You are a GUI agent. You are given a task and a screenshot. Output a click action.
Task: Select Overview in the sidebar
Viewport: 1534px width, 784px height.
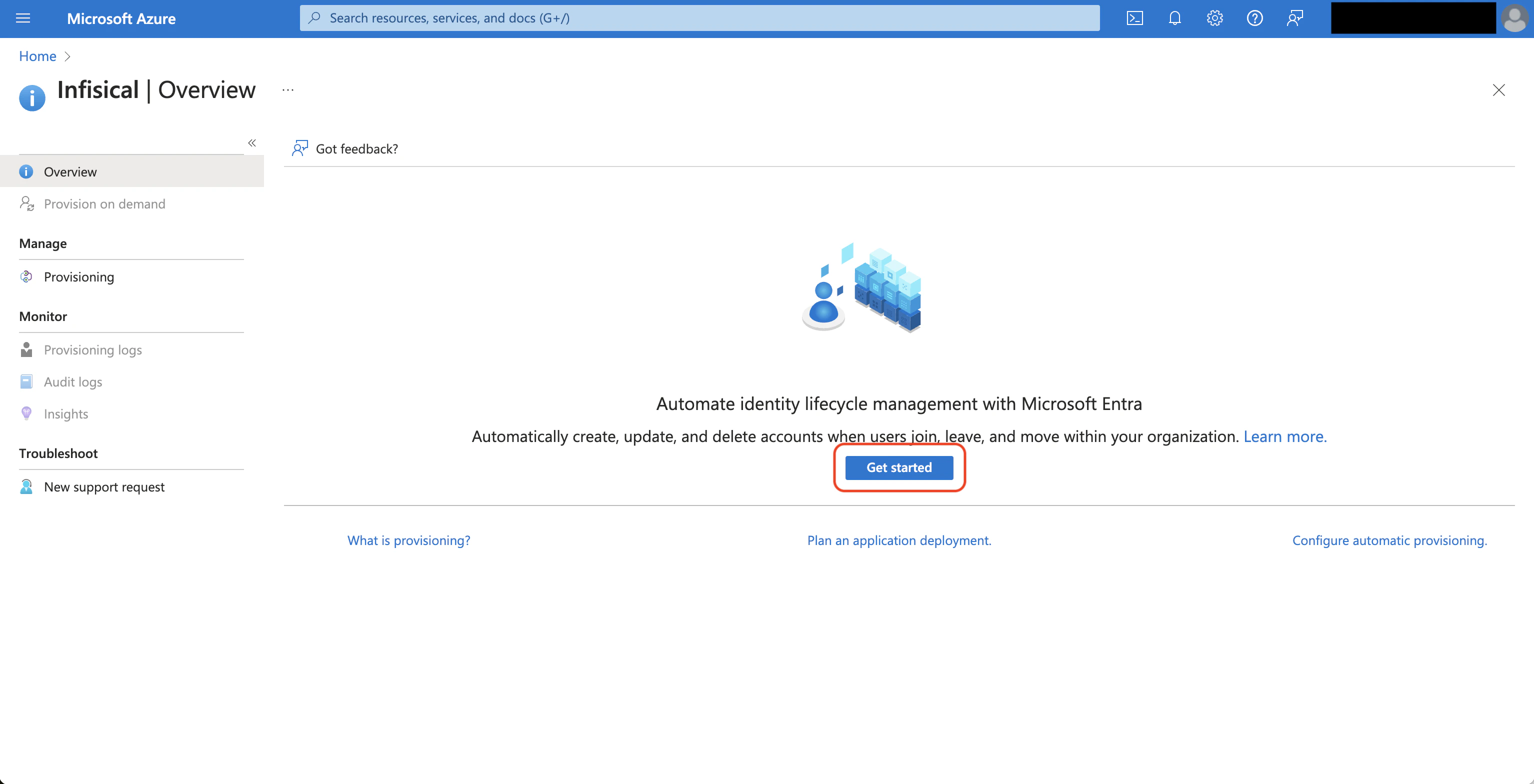click(x=131, y=171)
